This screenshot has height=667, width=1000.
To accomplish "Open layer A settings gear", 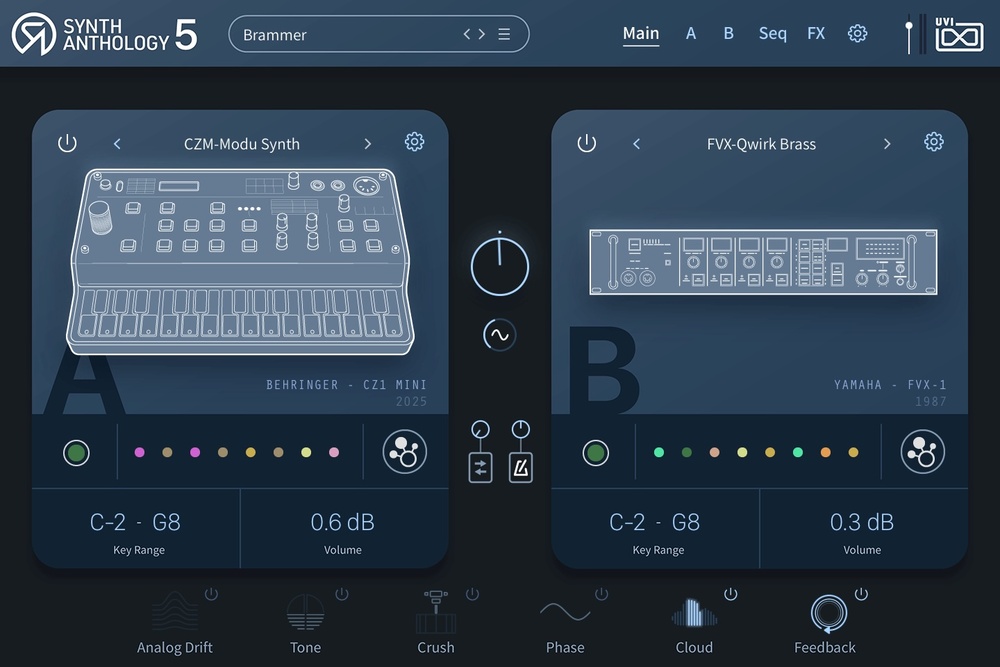I will [415, 142].
